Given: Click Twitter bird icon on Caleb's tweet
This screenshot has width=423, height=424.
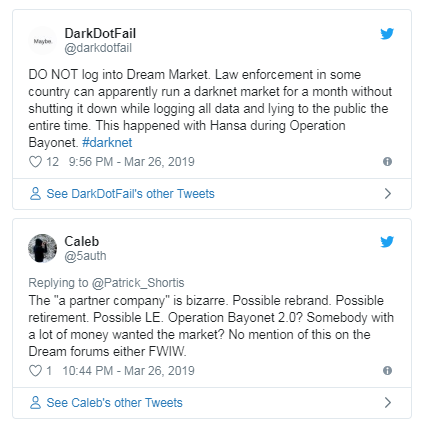Looking at the screenshot, I should coord(387,242).
